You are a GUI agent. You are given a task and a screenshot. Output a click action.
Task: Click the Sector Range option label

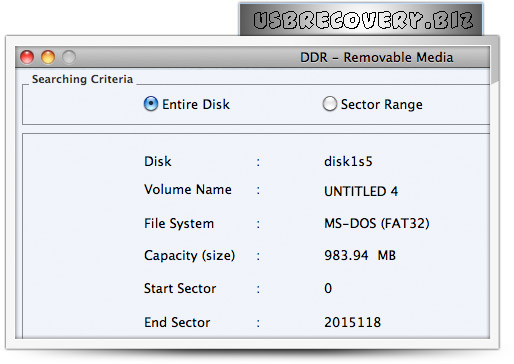coord(382,105)
